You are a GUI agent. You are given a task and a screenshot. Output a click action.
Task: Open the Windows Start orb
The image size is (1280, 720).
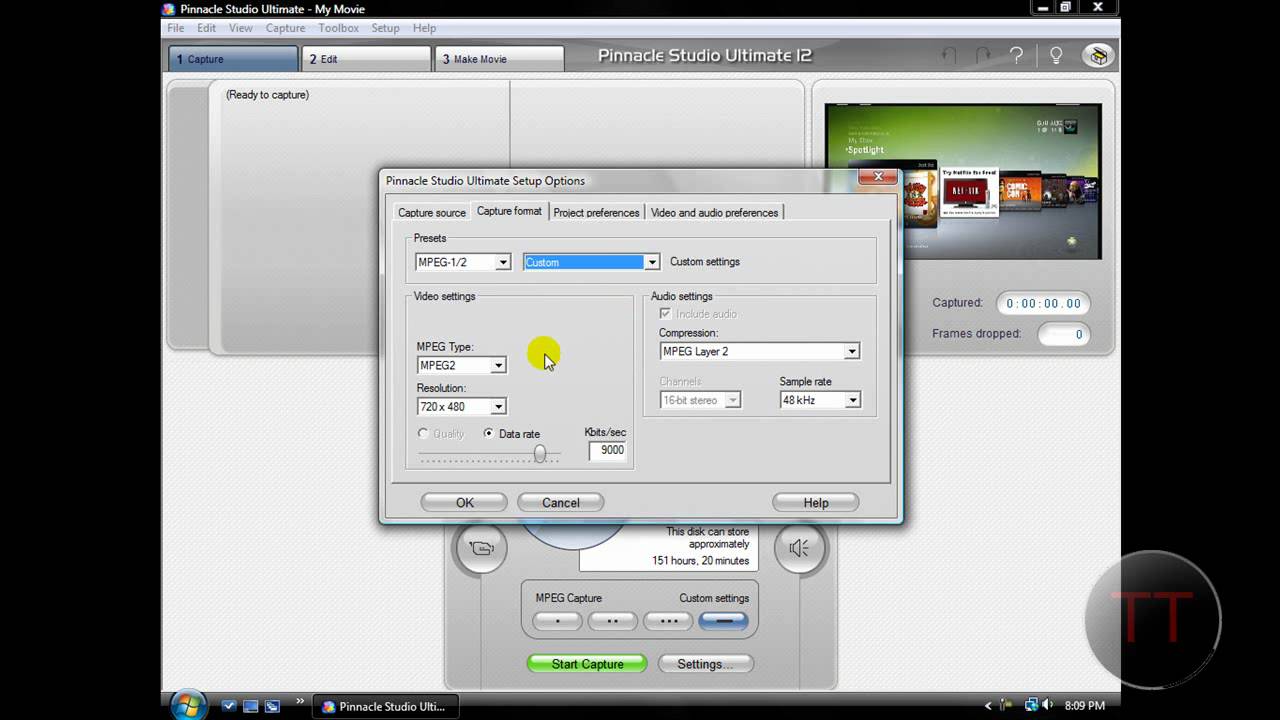tap(189, 705)
